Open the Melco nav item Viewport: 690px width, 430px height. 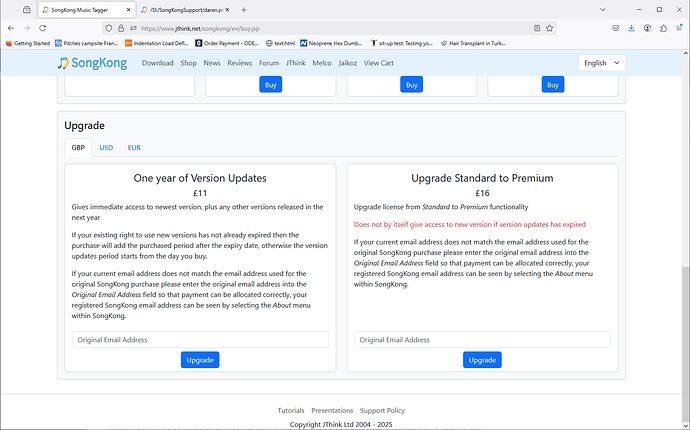(x=322, y=63)
